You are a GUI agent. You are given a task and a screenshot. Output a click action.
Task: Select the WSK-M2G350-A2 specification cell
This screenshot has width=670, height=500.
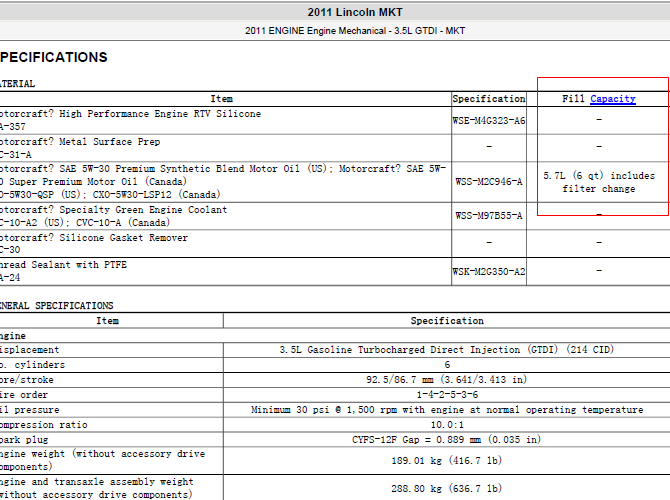click(x=489, y=271)
